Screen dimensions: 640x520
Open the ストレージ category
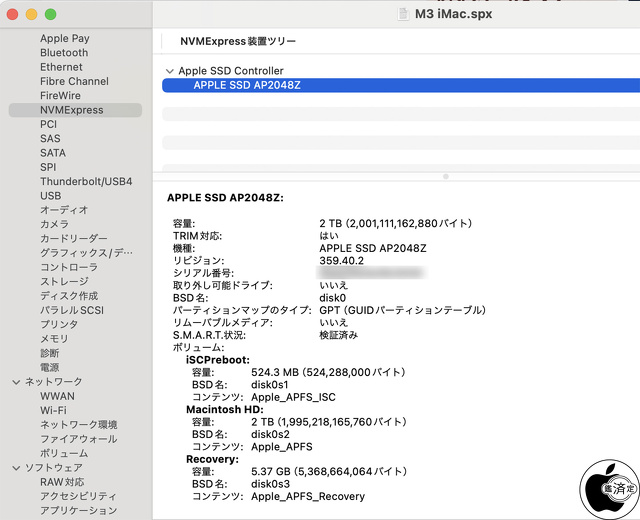pyautogui.click(x=64, y=281)
